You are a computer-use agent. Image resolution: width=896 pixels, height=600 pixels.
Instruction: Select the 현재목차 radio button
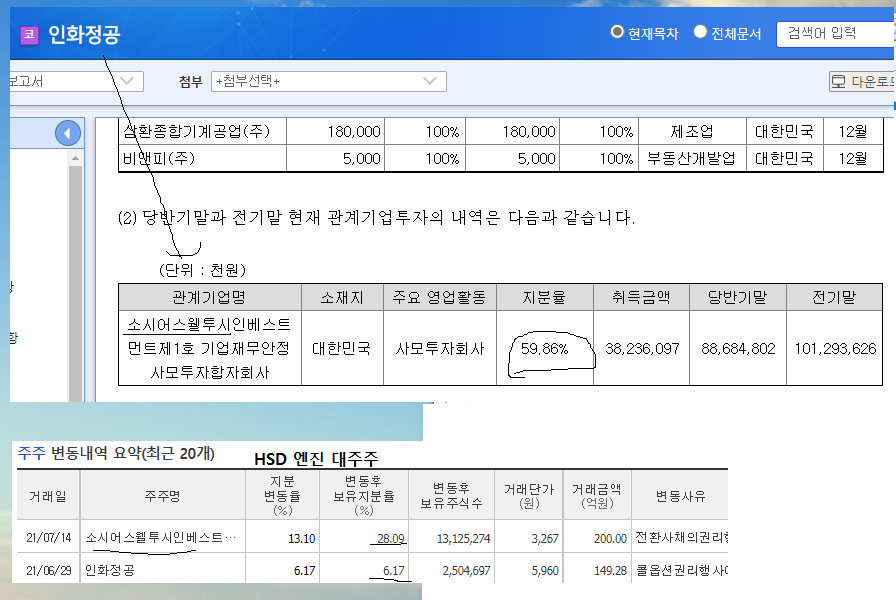[617, 33]
